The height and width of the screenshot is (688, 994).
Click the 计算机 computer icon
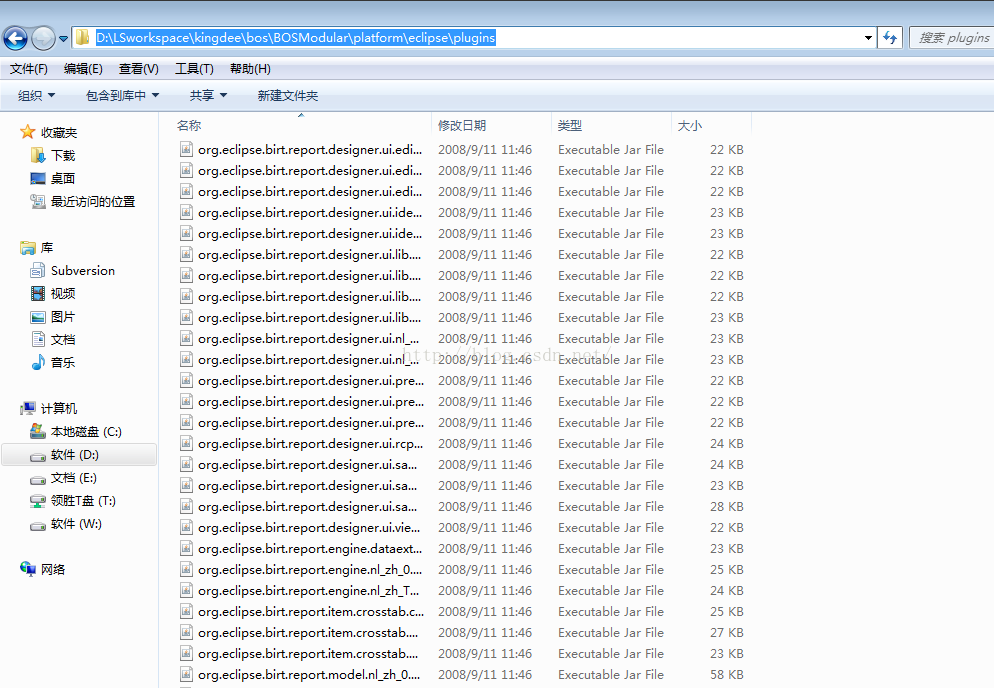pyautogui.click(x=28, y=408)
